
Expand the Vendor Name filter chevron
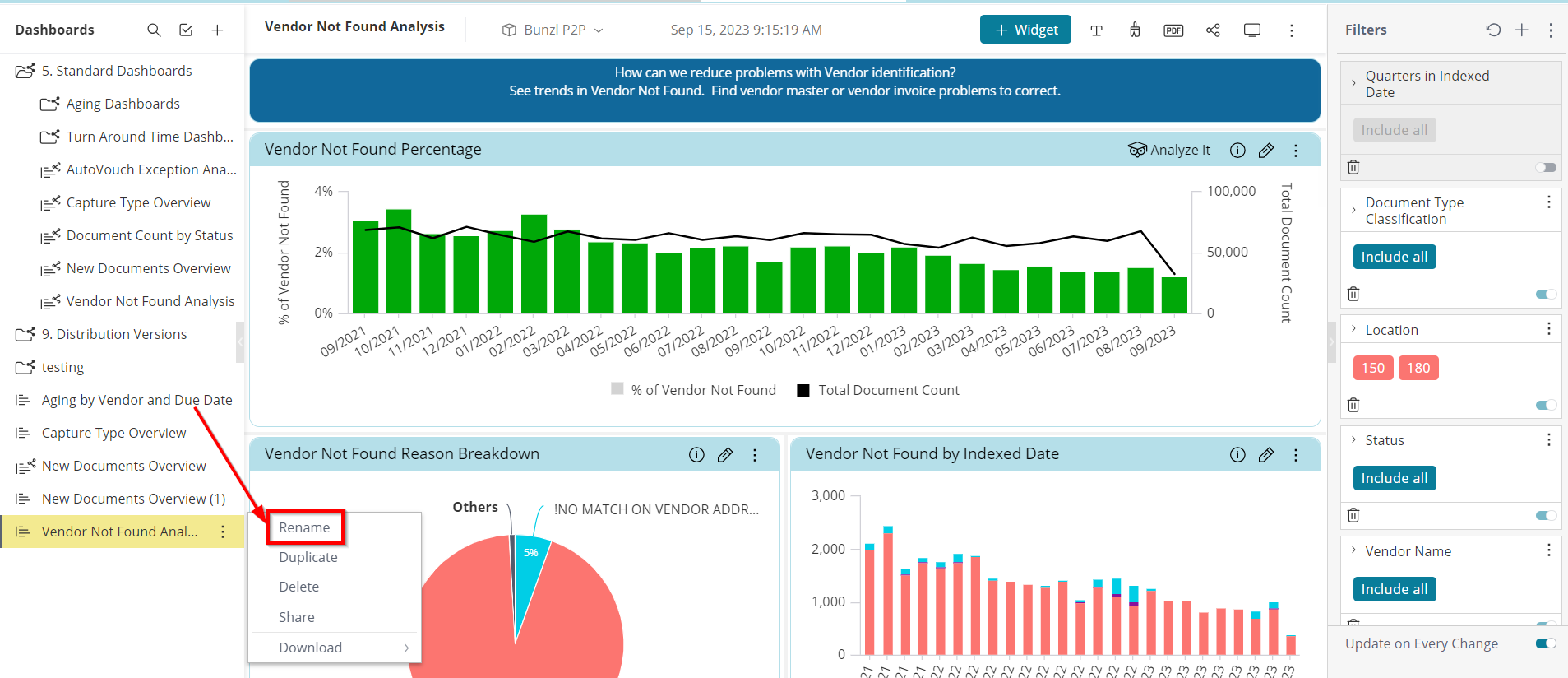[1353, 550]
